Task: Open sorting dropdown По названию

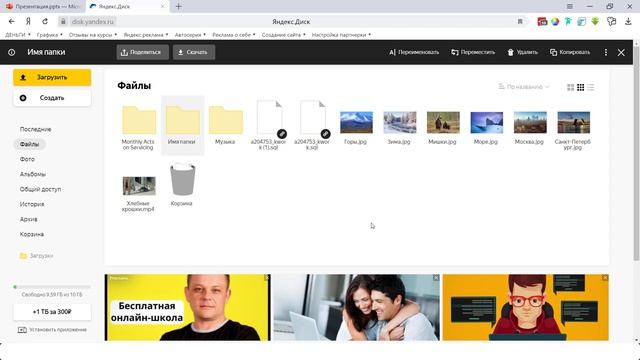Action: click(x=524, y=87)
